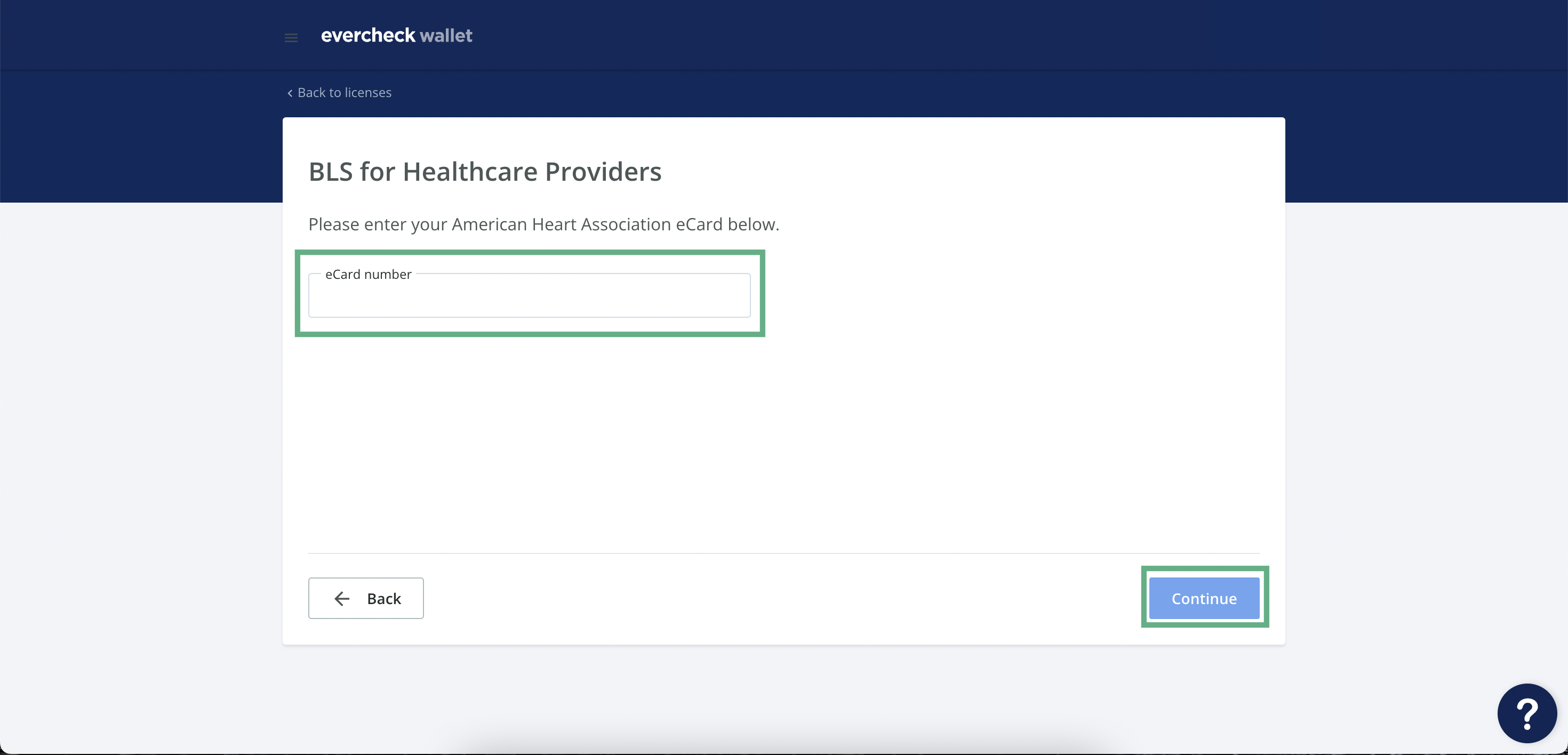This screenshot has width=1568, height=755.
Task: Click the evercheck wallet logo
Action: pos(396,36)
